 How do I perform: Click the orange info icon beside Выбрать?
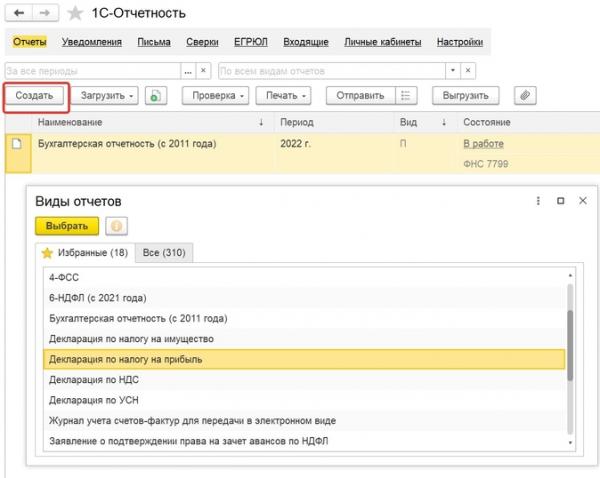point(116,226)
